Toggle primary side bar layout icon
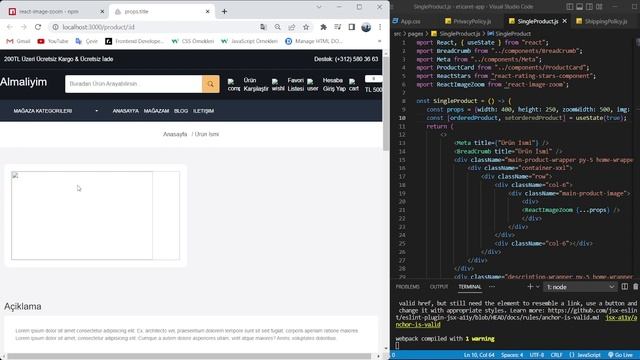The image size is (640, 360). (570, 7)
